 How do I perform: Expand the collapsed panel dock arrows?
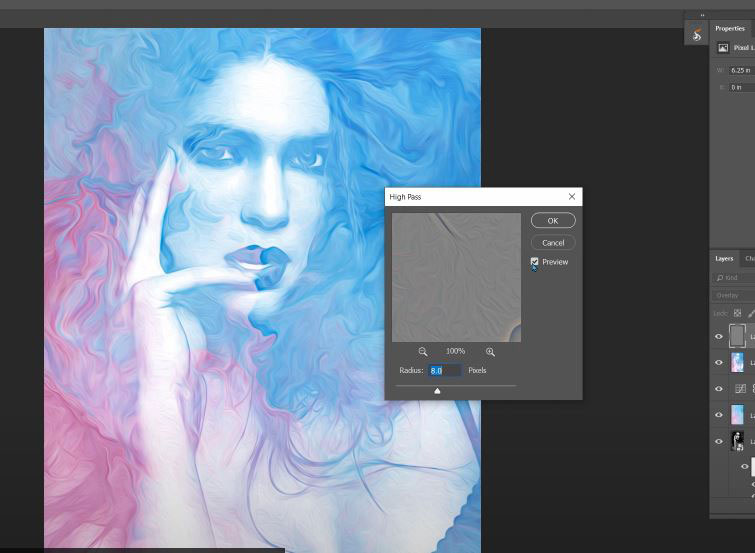coord(701,15)
